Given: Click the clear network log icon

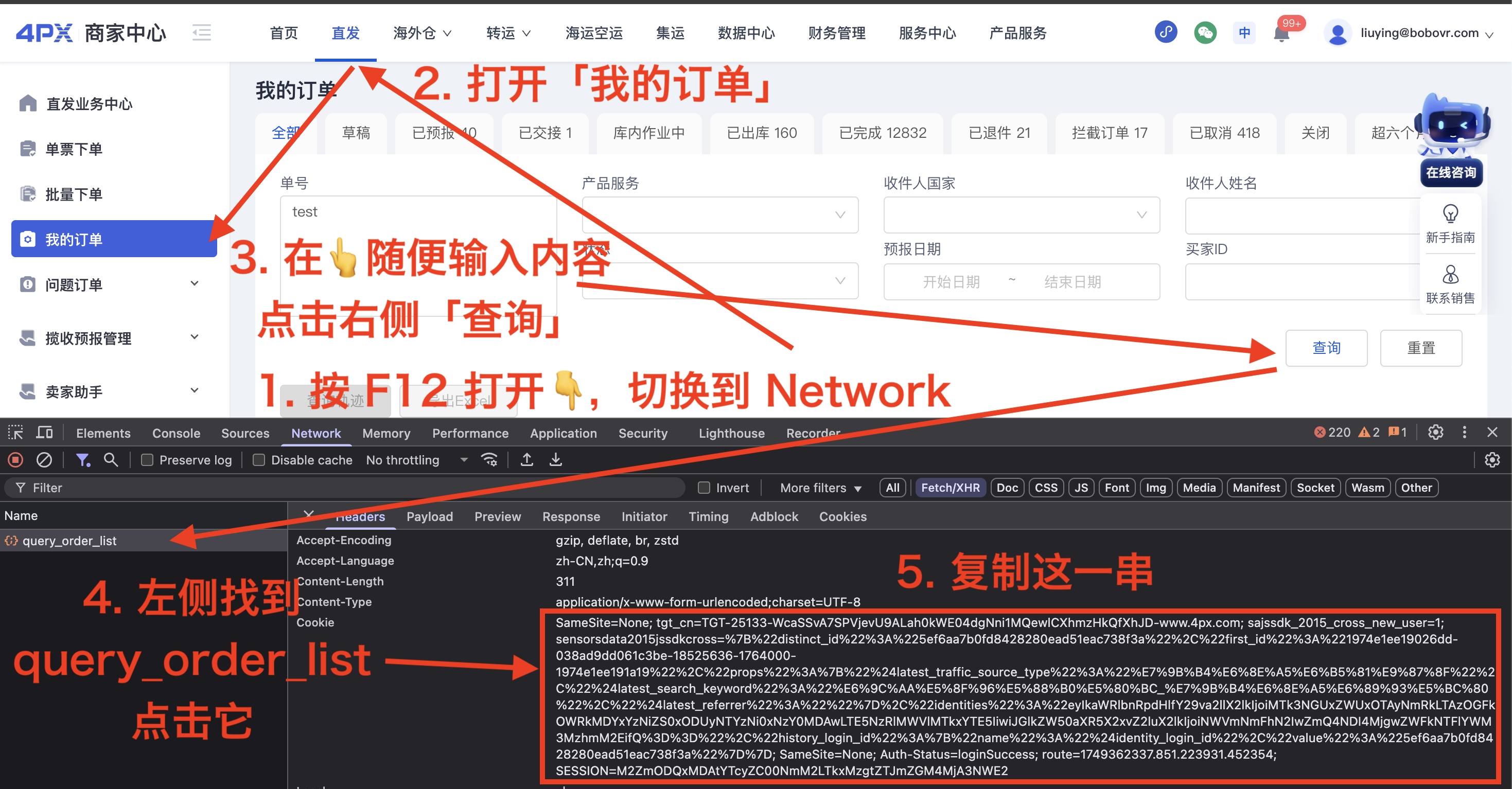Looking at the screenshot, I should pyautogui.click(x=44, y=460).
